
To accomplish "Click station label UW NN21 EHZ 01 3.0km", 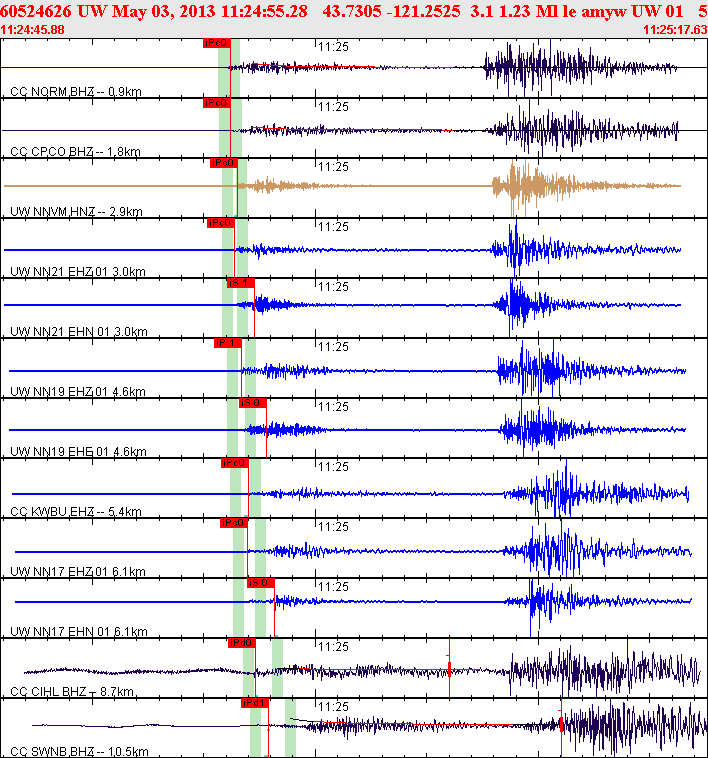I will (x=78, y=271).
